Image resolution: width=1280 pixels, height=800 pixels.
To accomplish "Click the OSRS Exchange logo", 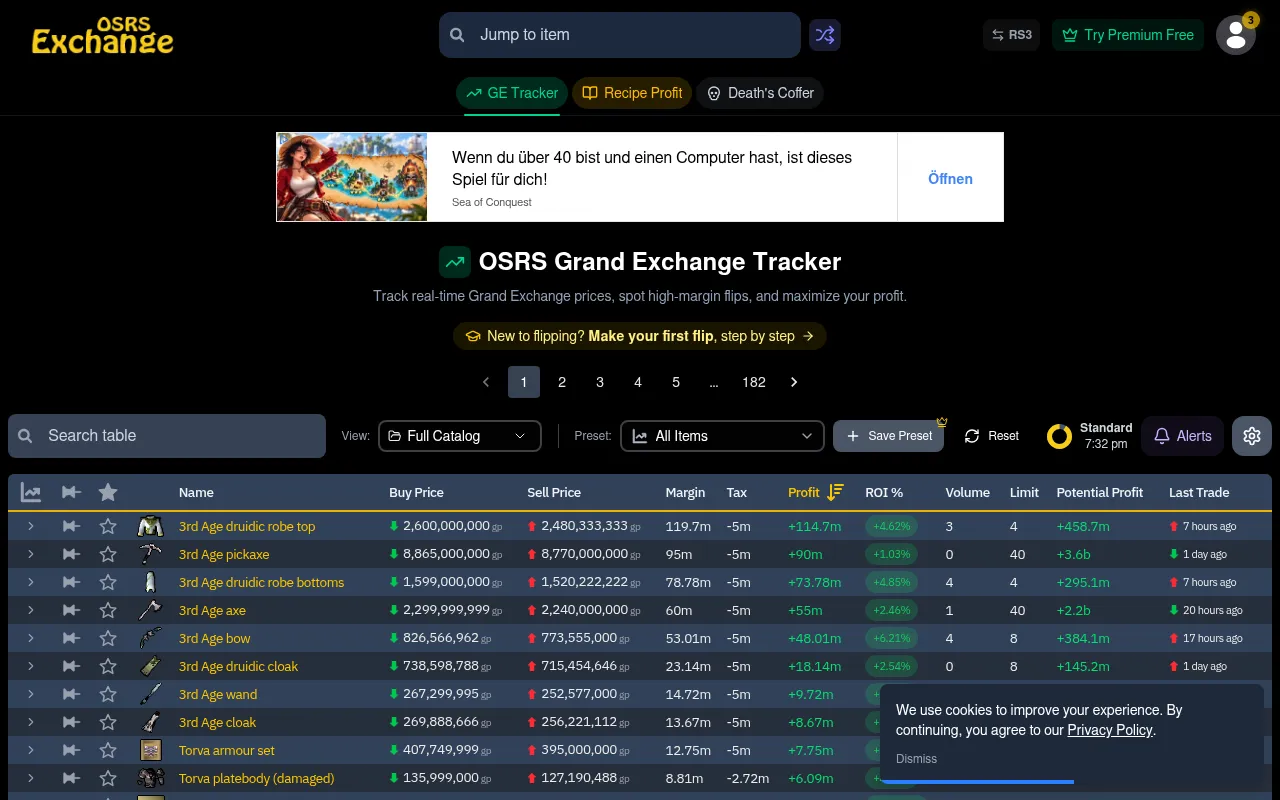I will click(x=103, y=35).
